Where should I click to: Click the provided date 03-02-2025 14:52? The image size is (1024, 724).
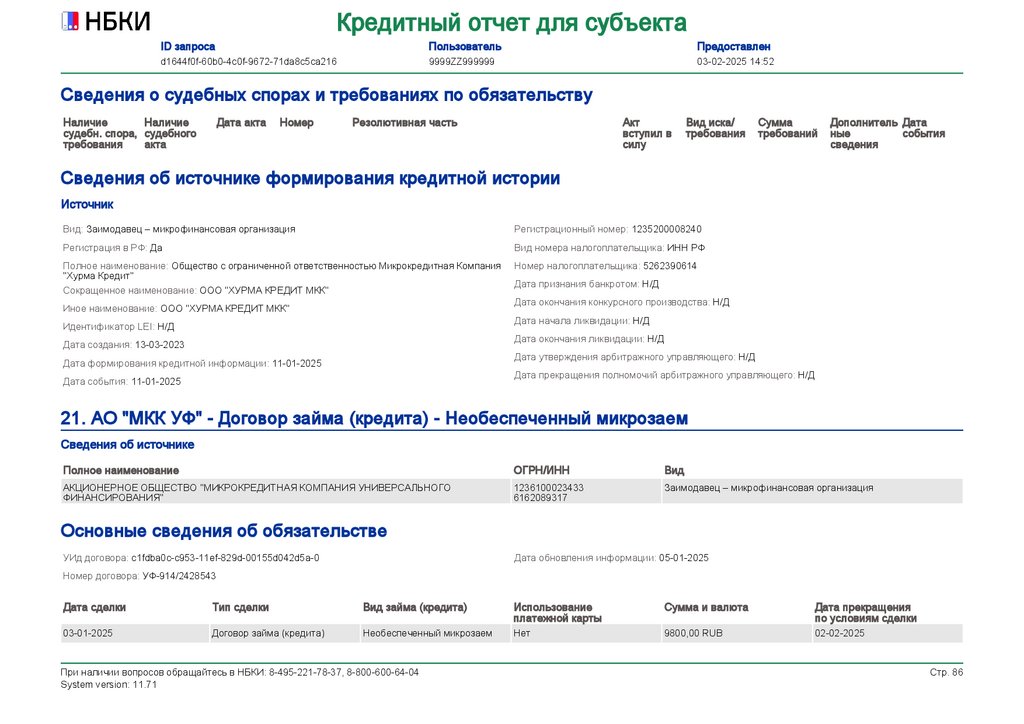tap(735, 61)
